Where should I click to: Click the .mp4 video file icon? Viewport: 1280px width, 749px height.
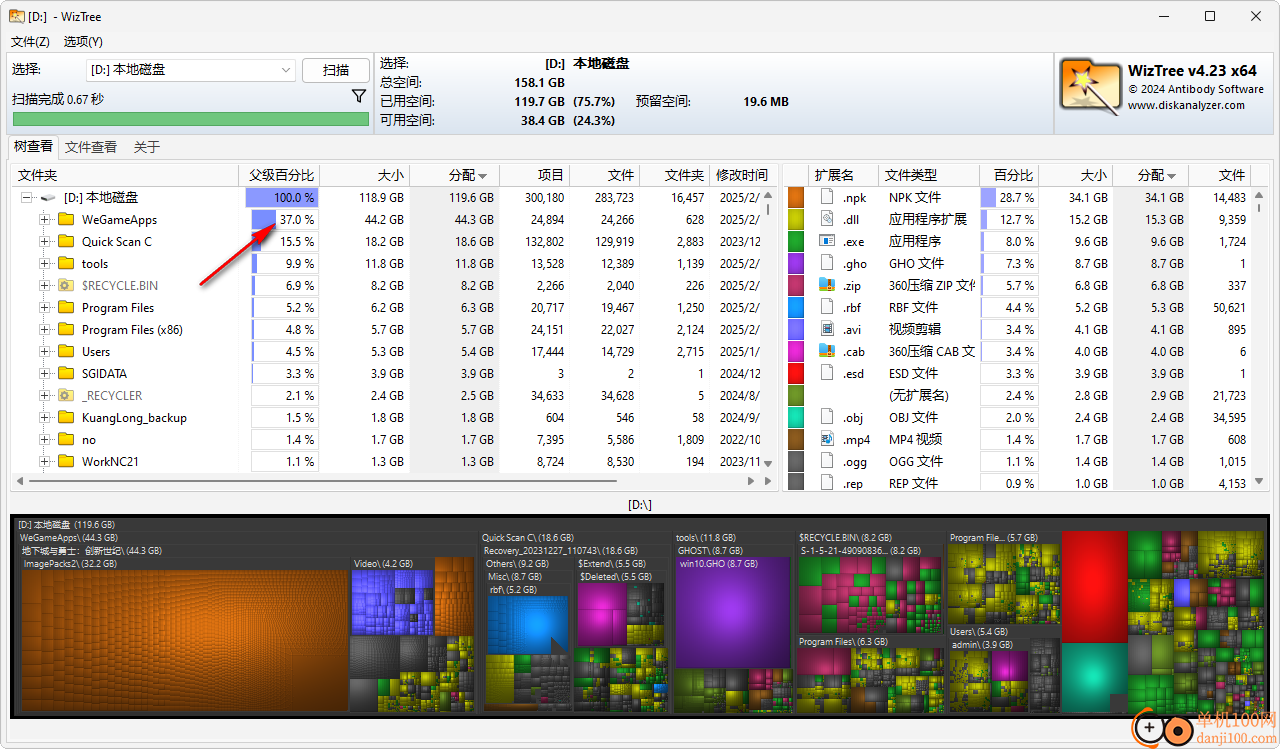pos(827,439)
